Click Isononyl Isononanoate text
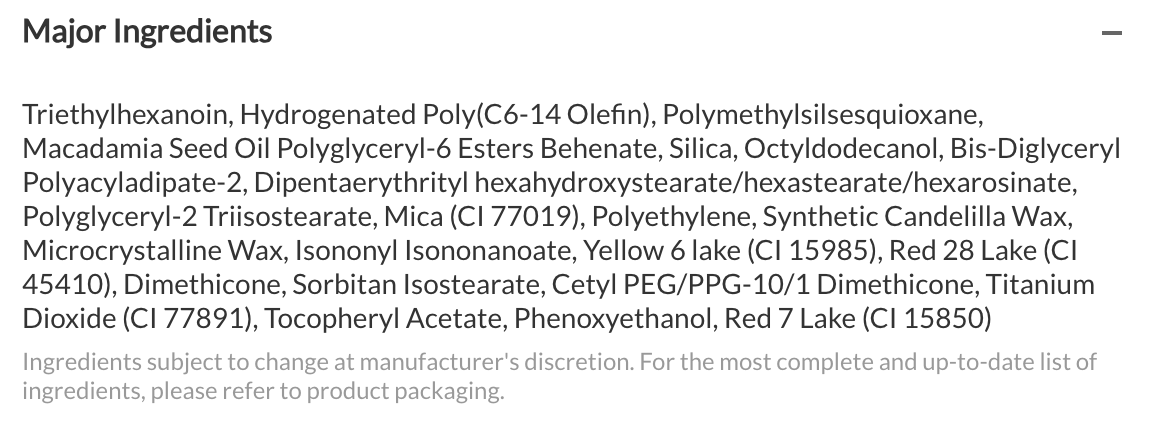This screenshot has height=432, width=1152. coord(432,251)
